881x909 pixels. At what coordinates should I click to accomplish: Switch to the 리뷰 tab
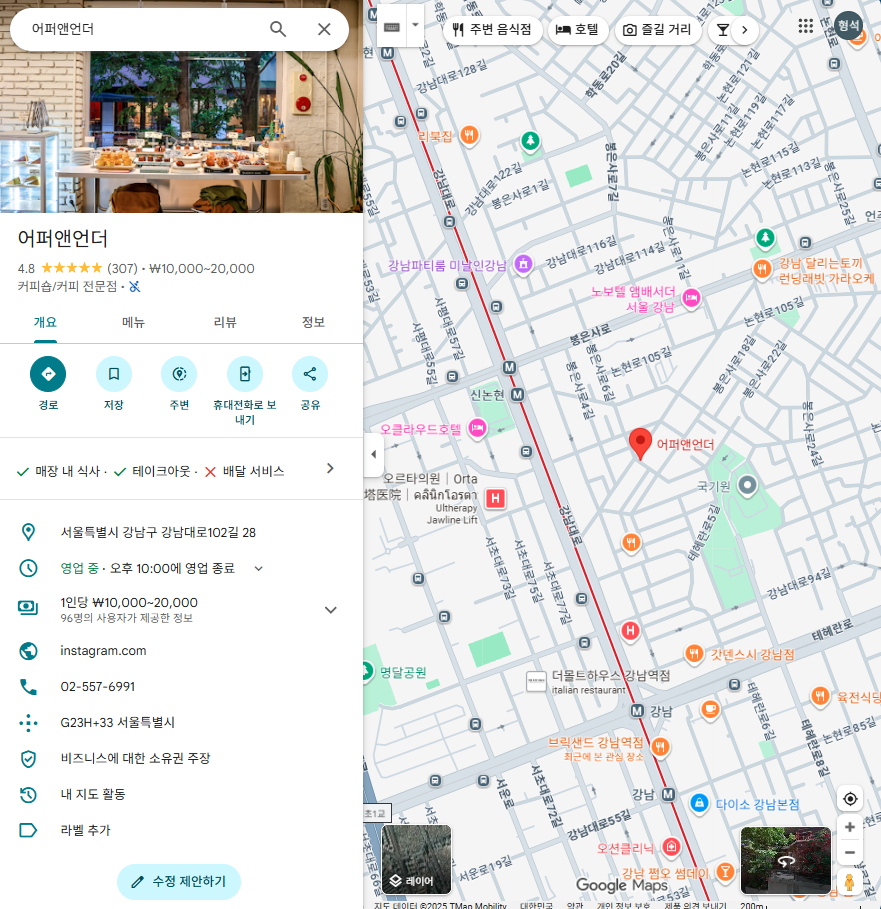(x=225, y=322)
